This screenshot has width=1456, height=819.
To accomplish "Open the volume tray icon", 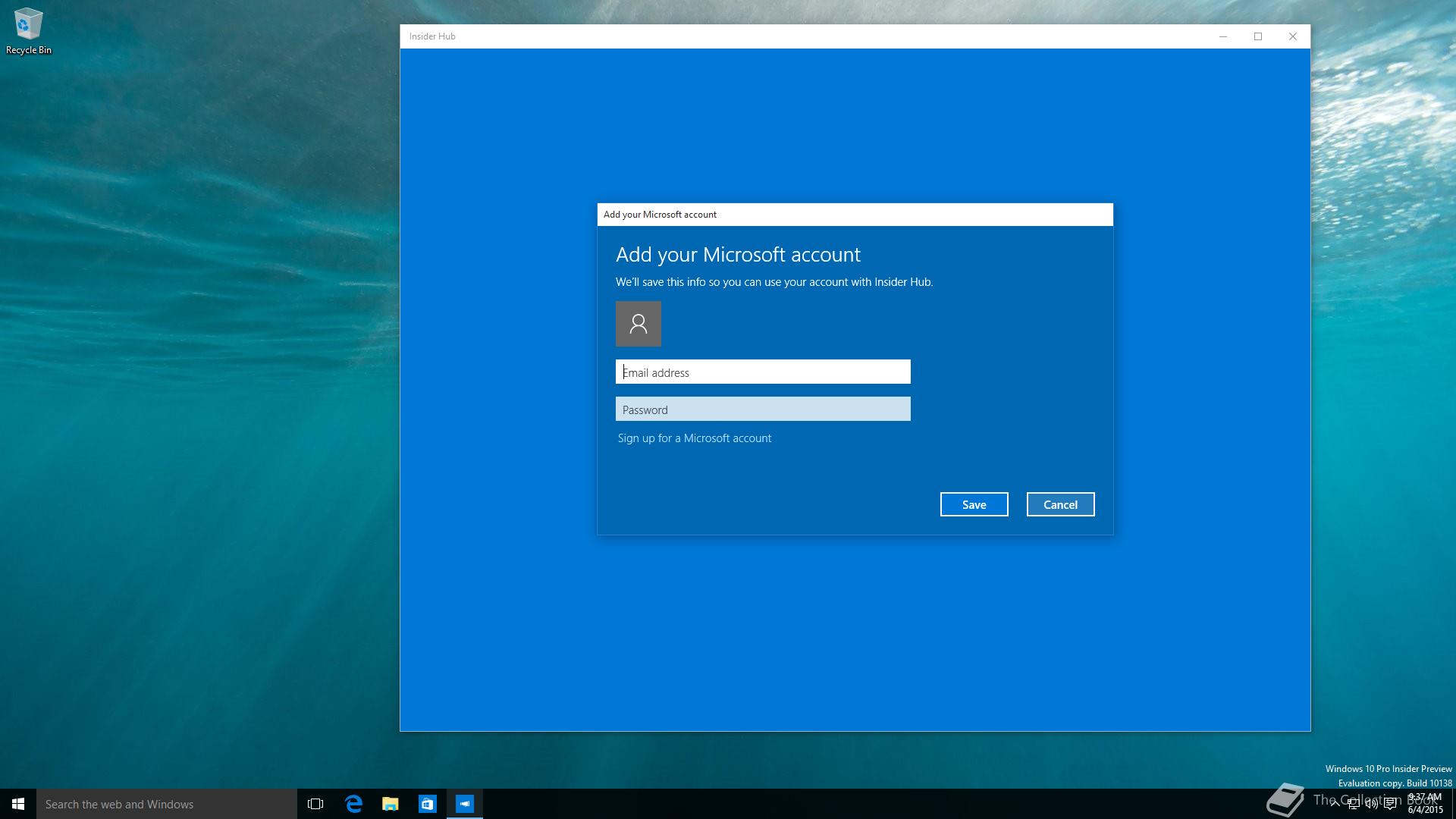I will pyautogui.click(x=1372, y=804).
